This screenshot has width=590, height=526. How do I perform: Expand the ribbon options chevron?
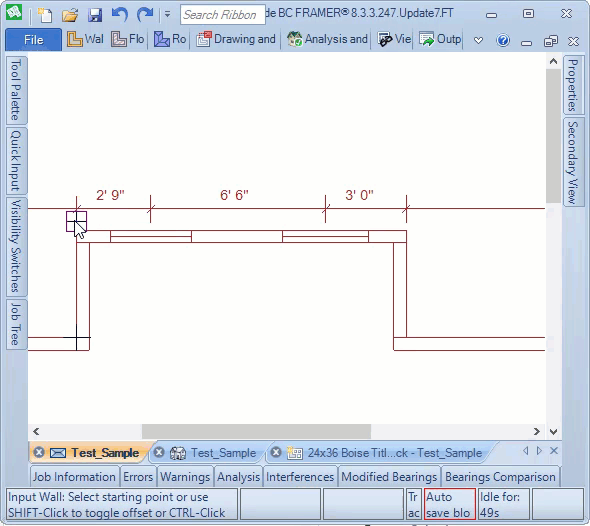(478, 40)
